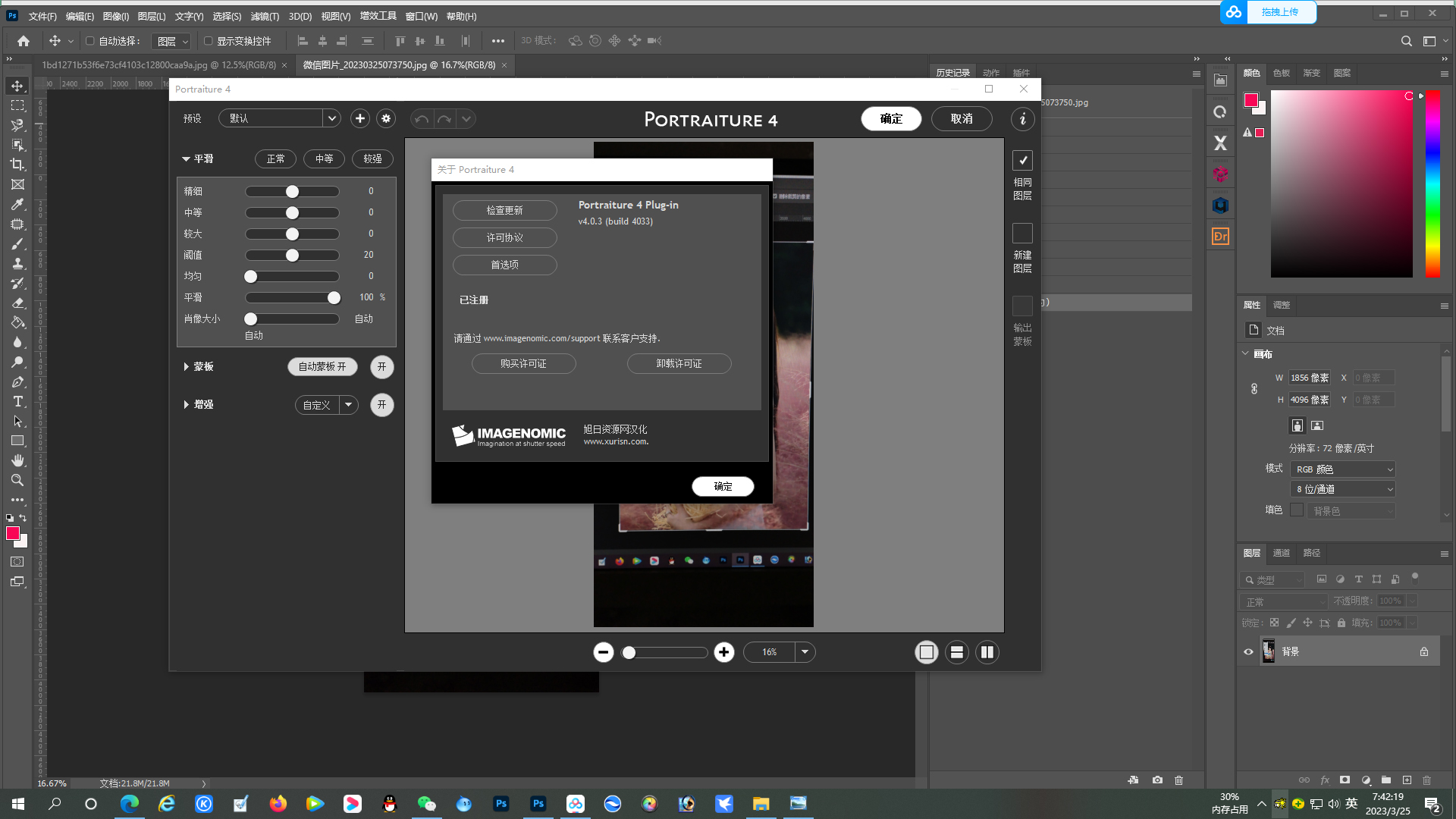Open the Photoshop search icon
Image resolution: width=1456 pixels, height=819 pixels.
(1407, 41)
